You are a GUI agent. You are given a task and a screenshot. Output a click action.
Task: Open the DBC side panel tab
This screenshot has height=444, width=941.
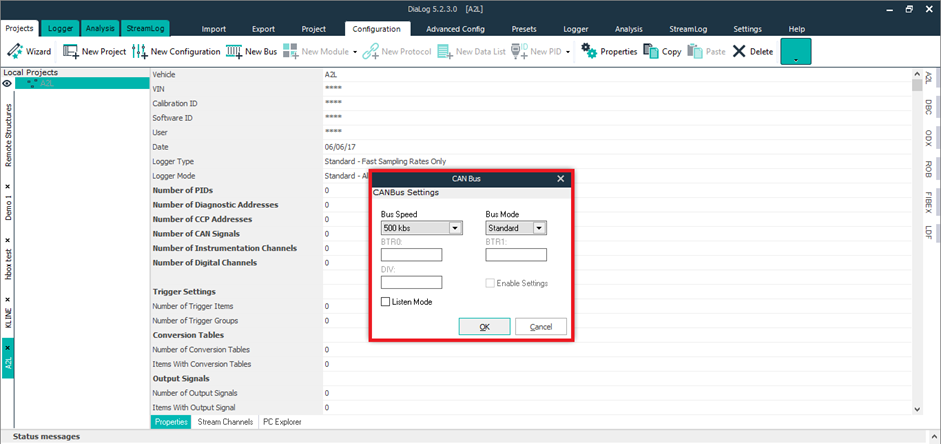(928, 107)
